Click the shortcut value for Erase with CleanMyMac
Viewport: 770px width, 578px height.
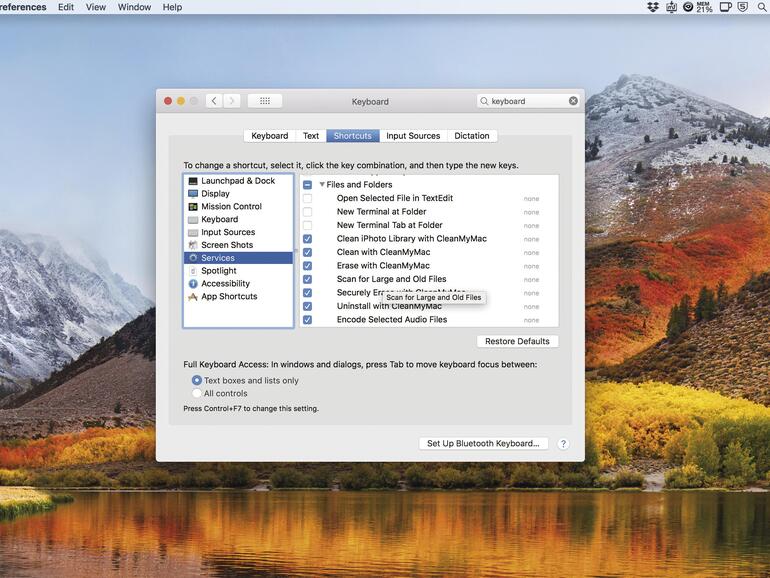tap(531, 267)
